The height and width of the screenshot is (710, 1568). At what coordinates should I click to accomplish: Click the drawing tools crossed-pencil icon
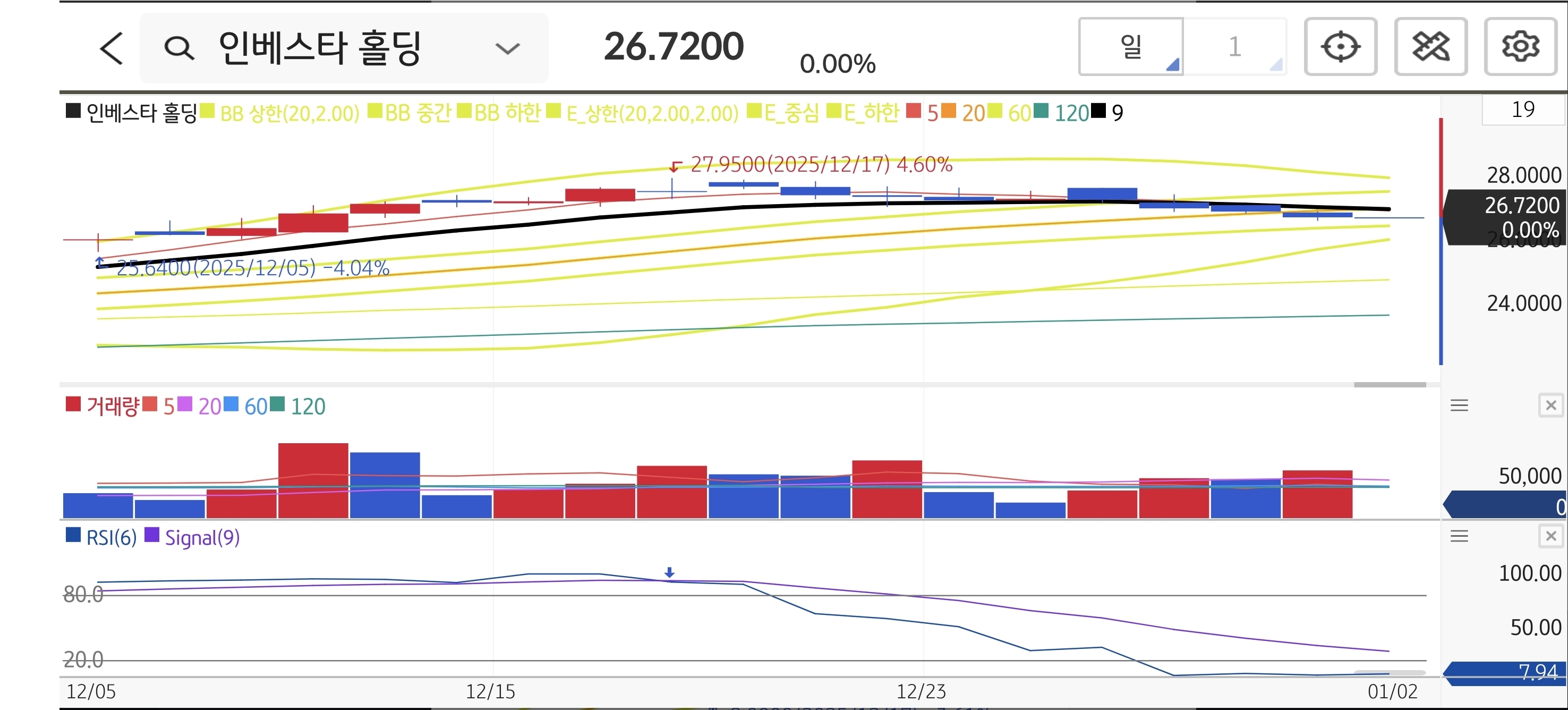(1430, 47)
